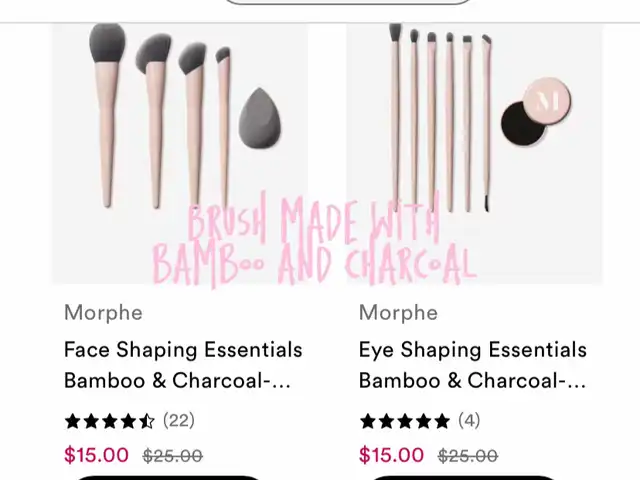Click the Morphe brand above Eye Shaping Essentials
Viewport: 640px width, 480px height.
(398, 313)
